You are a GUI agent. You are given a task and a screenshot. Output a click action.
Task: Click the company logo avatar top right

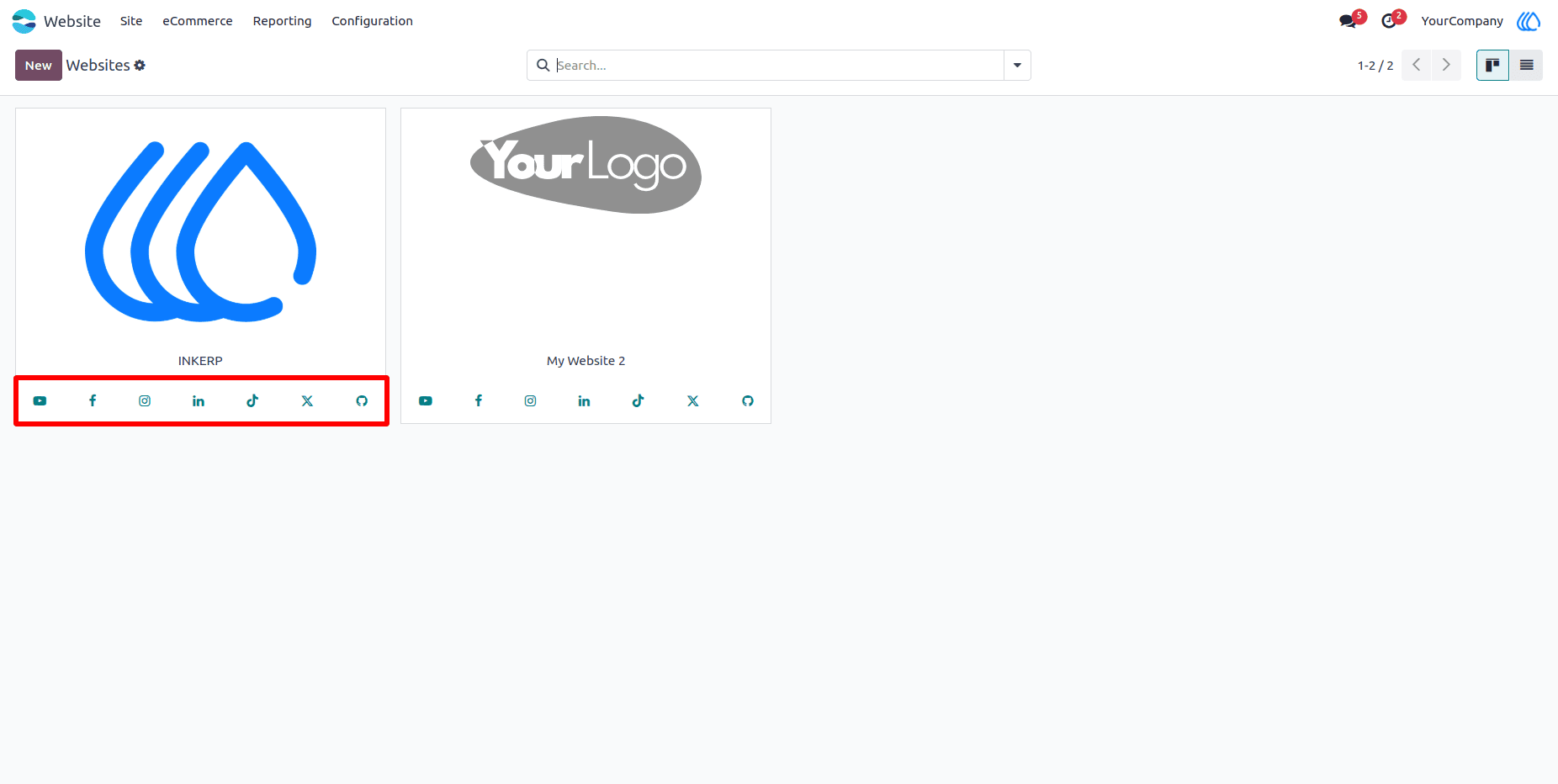pyautogui.click(x=1529, y=21)
